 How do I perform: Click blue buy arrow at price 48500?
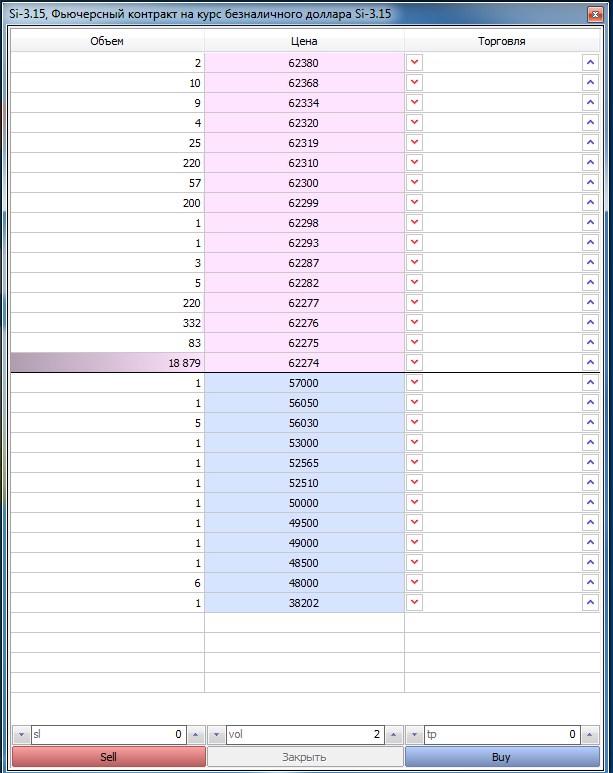(x=590, y=562)
